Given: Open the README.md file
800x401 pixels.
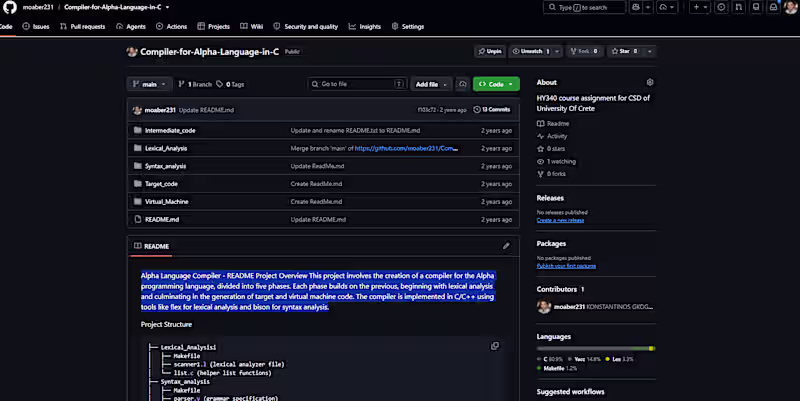Looking at the screenshot, I should click(x=162, y=220).
